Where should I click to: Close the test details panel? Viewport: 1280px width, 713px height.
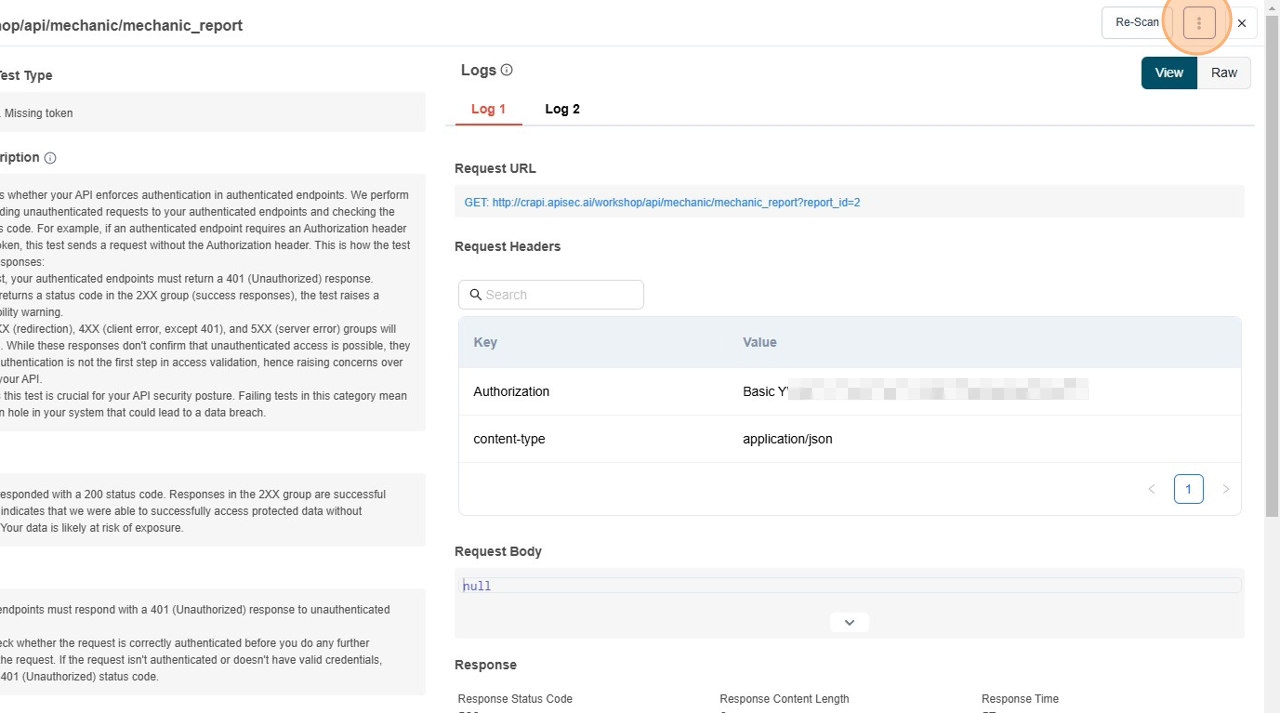pyautogui.click(x=1242, y=23)
